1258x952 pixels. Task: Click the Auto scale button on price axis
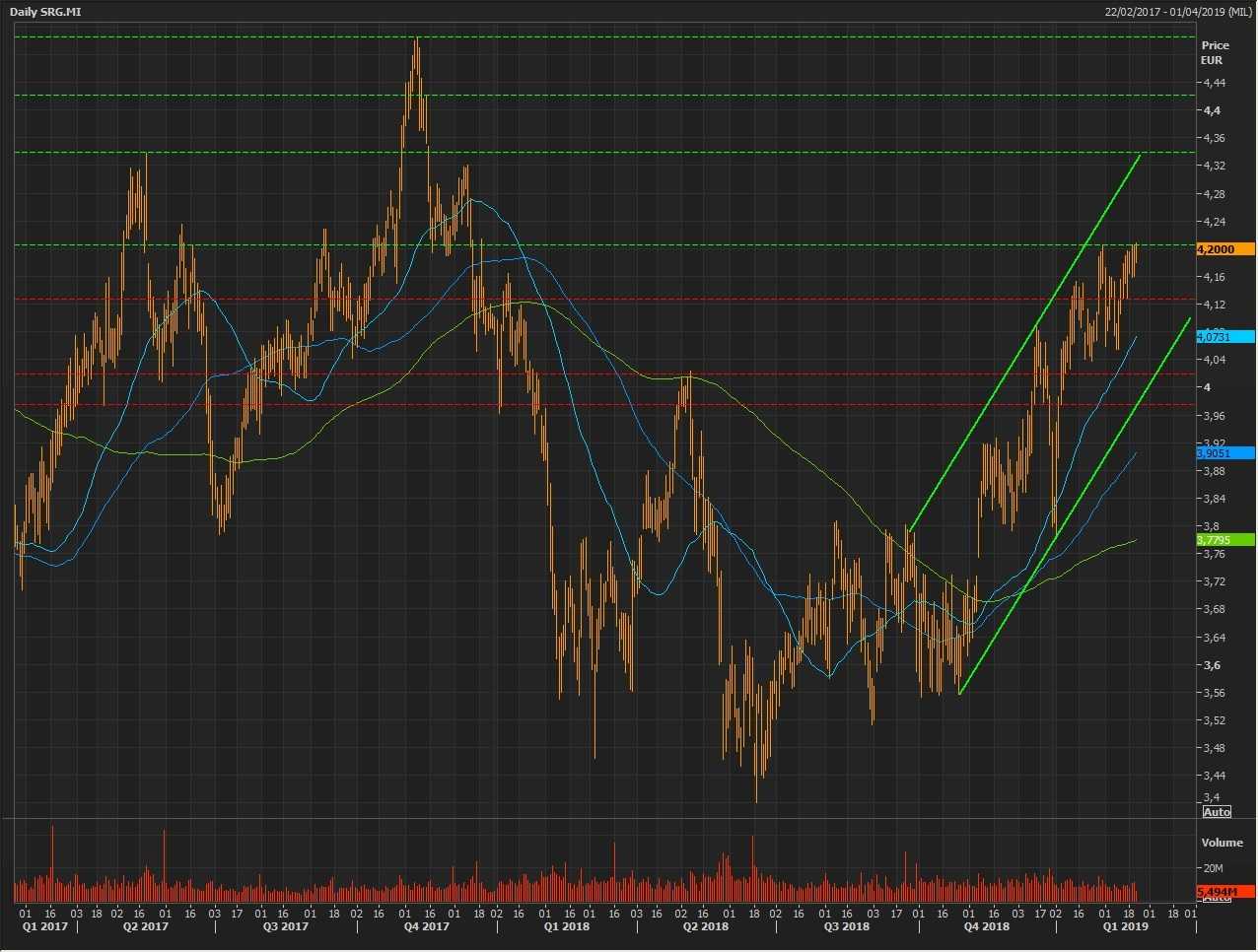point(1217,811)
